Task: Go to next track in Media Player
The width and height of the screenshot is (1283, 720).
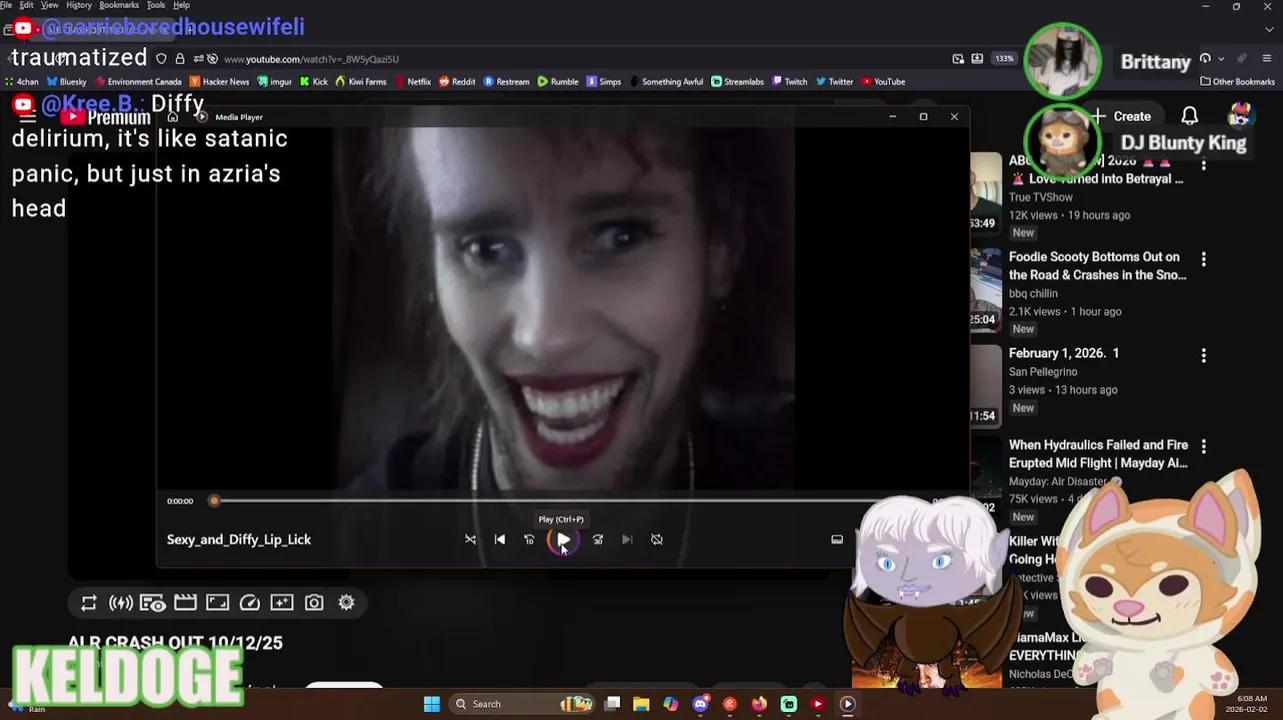Action: [627, 539]
